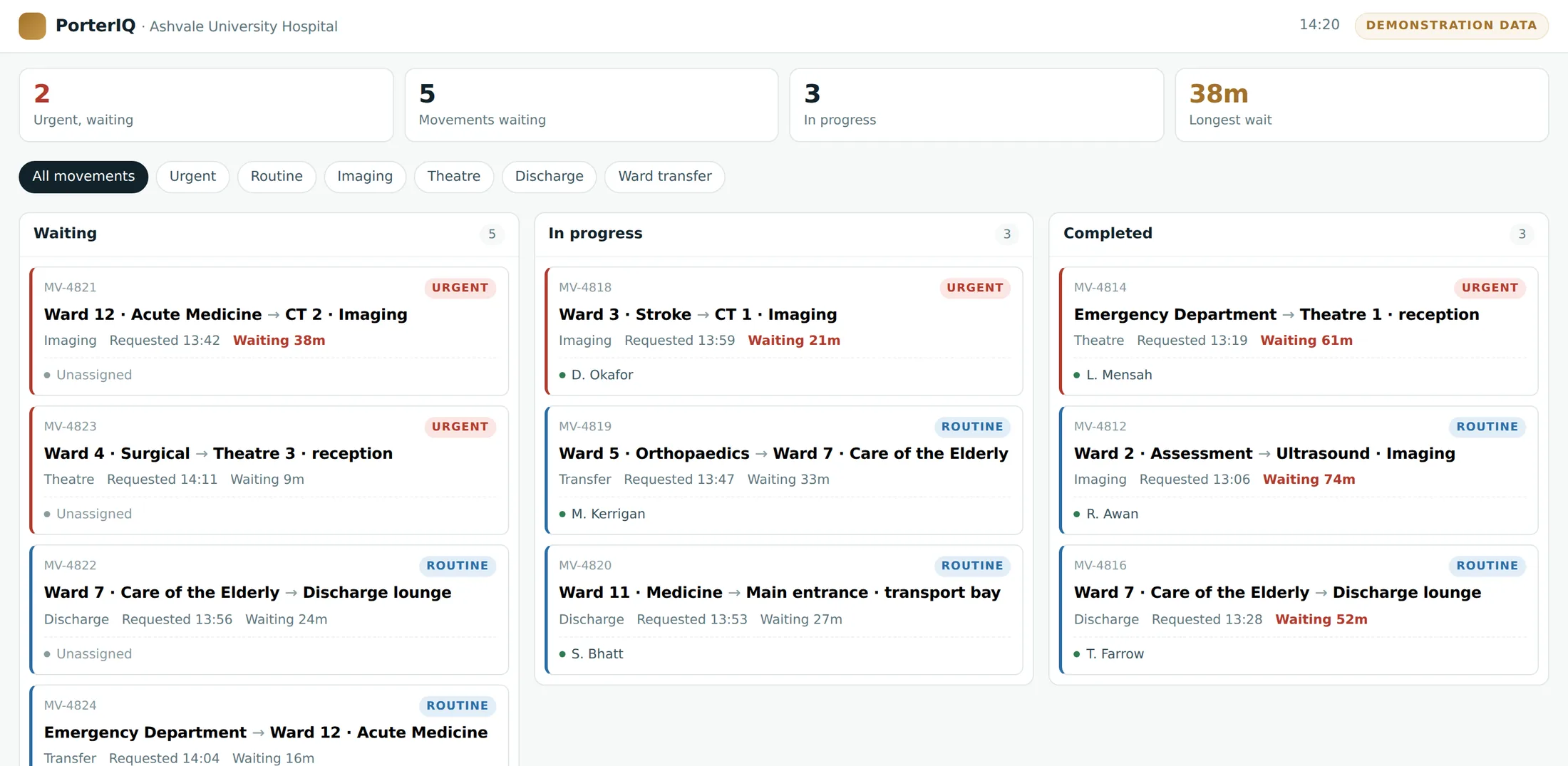This screenshot has width=1568, height=766.
Task: Click the ROUTINE tag on MV-4824
Action: click(458, 706)
